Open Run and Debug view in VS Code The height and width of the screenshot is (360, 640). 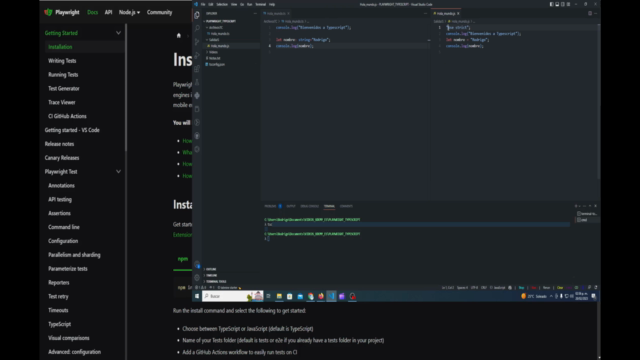point(197,55)
